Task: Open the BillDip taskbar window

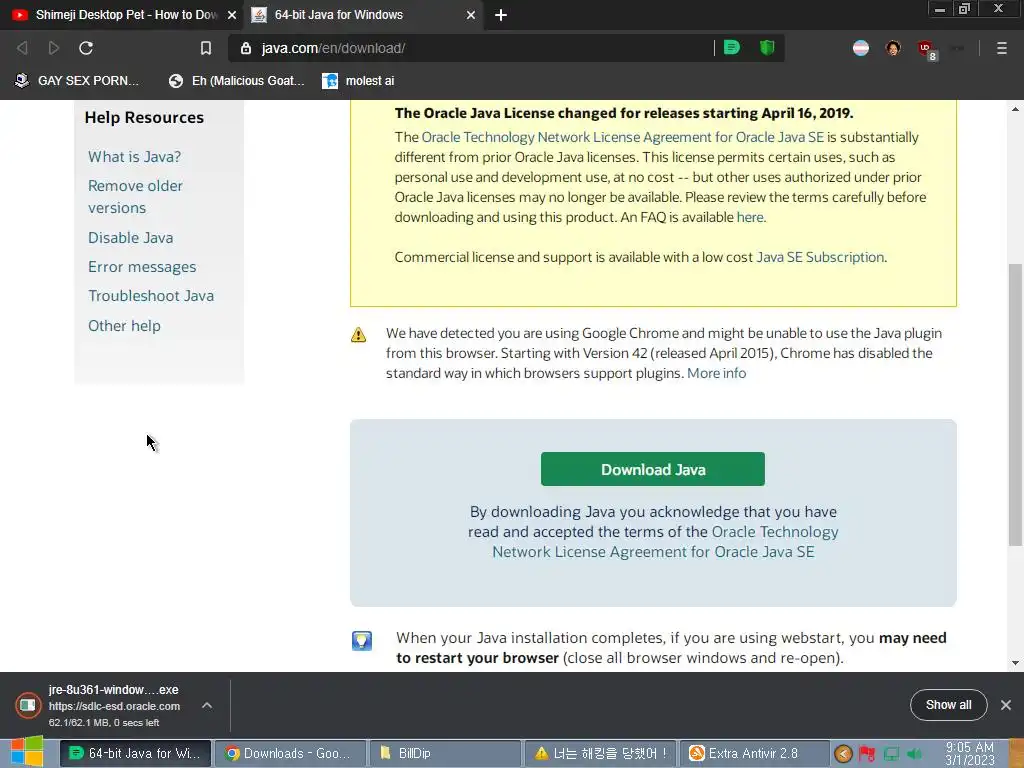Action: point(445,753)
